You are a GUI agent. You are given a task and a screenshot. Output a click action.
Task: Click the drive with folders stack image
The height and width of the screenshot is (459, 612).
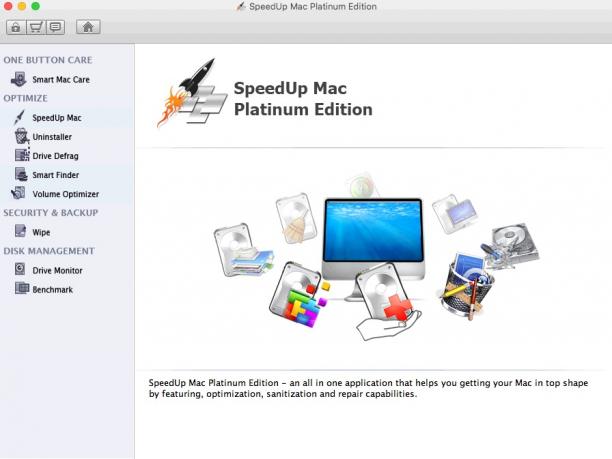[243, 250]
